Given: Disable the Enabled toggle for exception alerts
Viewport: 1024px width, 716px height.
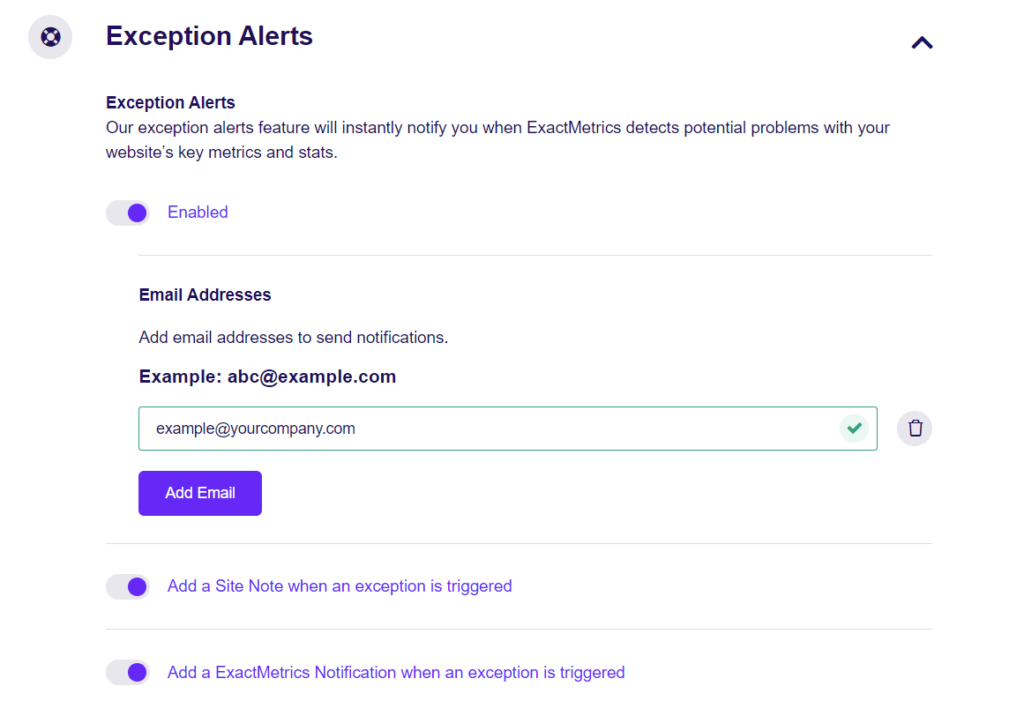Looking at the screenshot, I should coord(127,212).
